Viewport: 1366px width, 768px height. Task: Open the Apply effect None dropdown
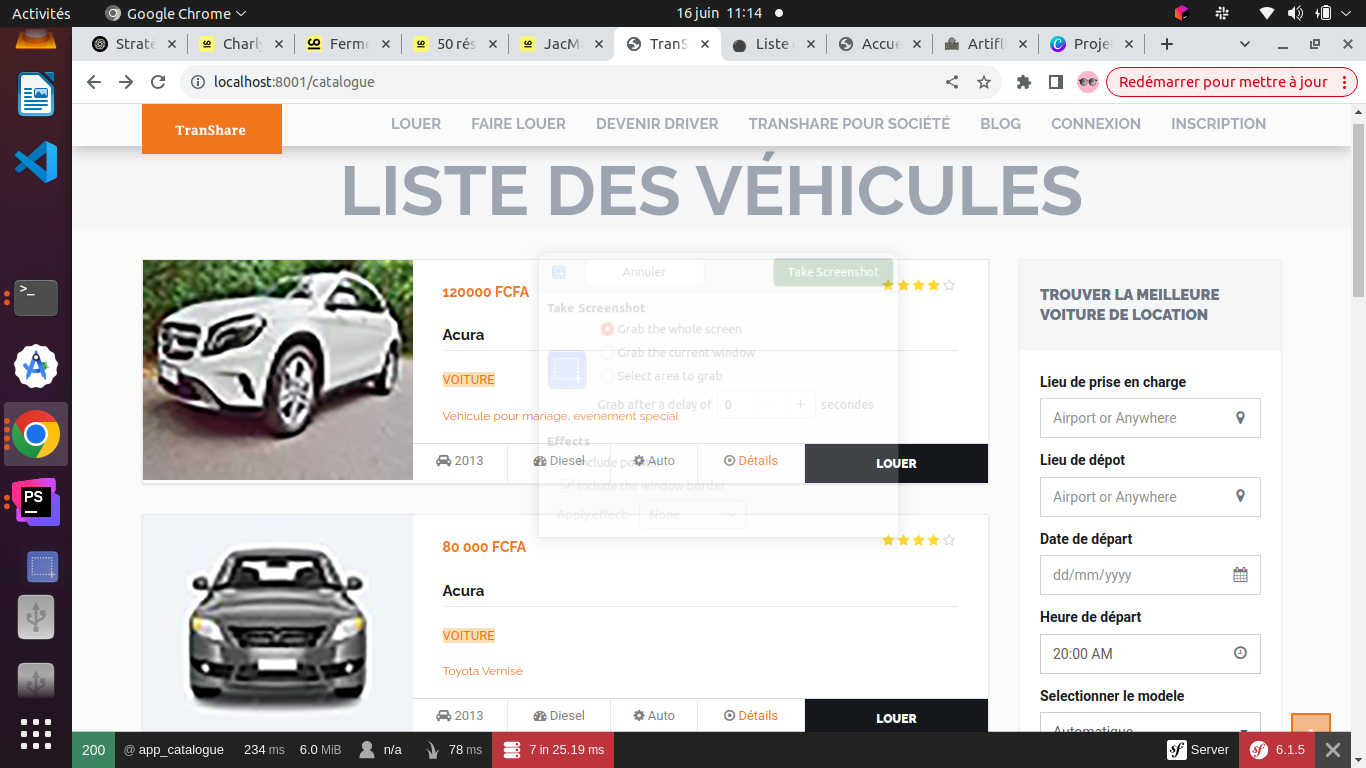point(692,514)
